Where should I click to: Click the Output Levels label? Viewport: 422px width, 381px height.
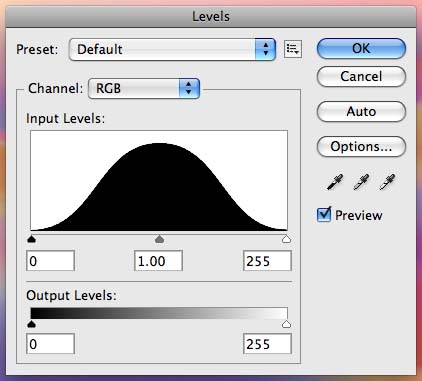72,296
